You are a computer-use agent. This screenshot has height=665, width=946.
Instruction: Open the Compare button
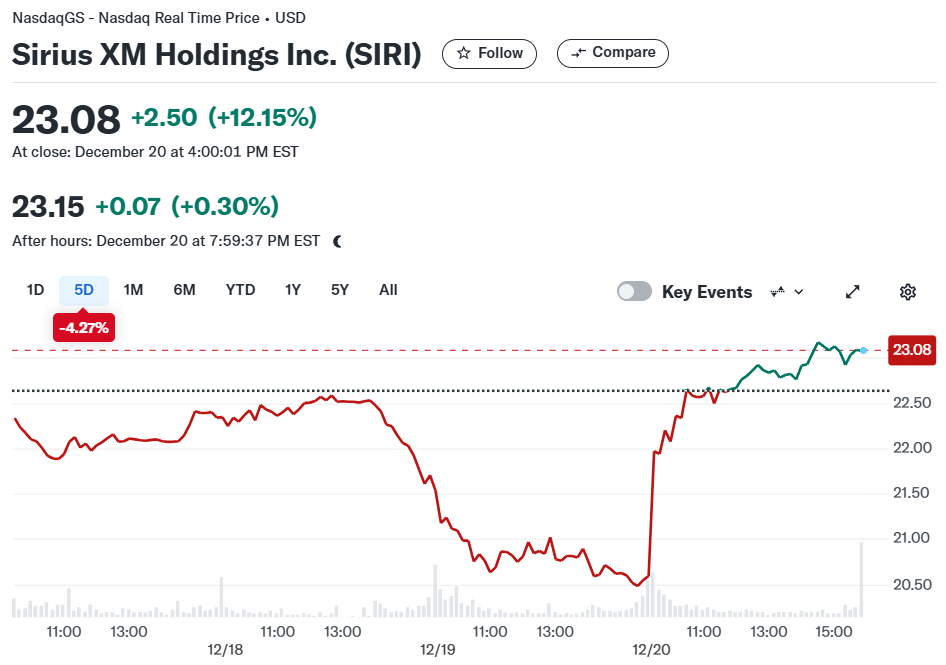tap(612, 53)
